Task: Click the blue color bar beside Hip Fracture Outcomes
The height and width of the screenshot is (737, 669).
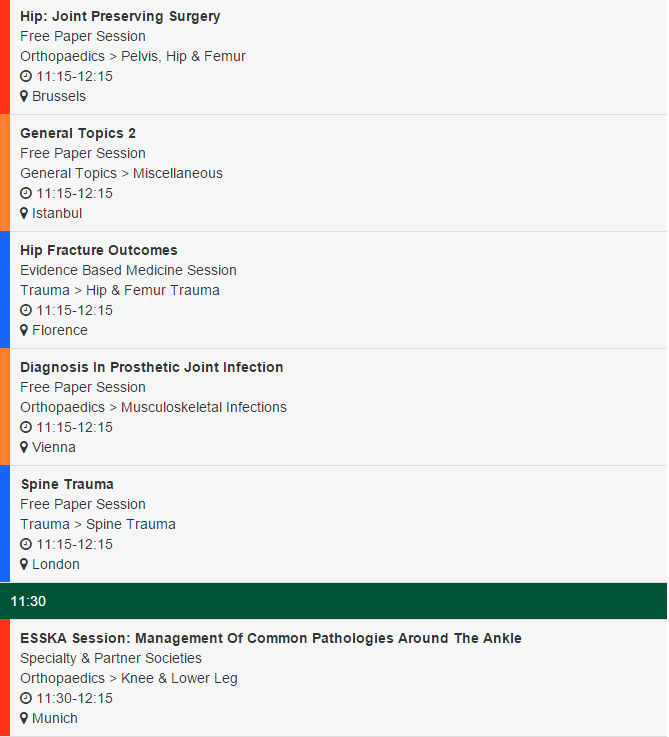Action: [x=5, y=290]
